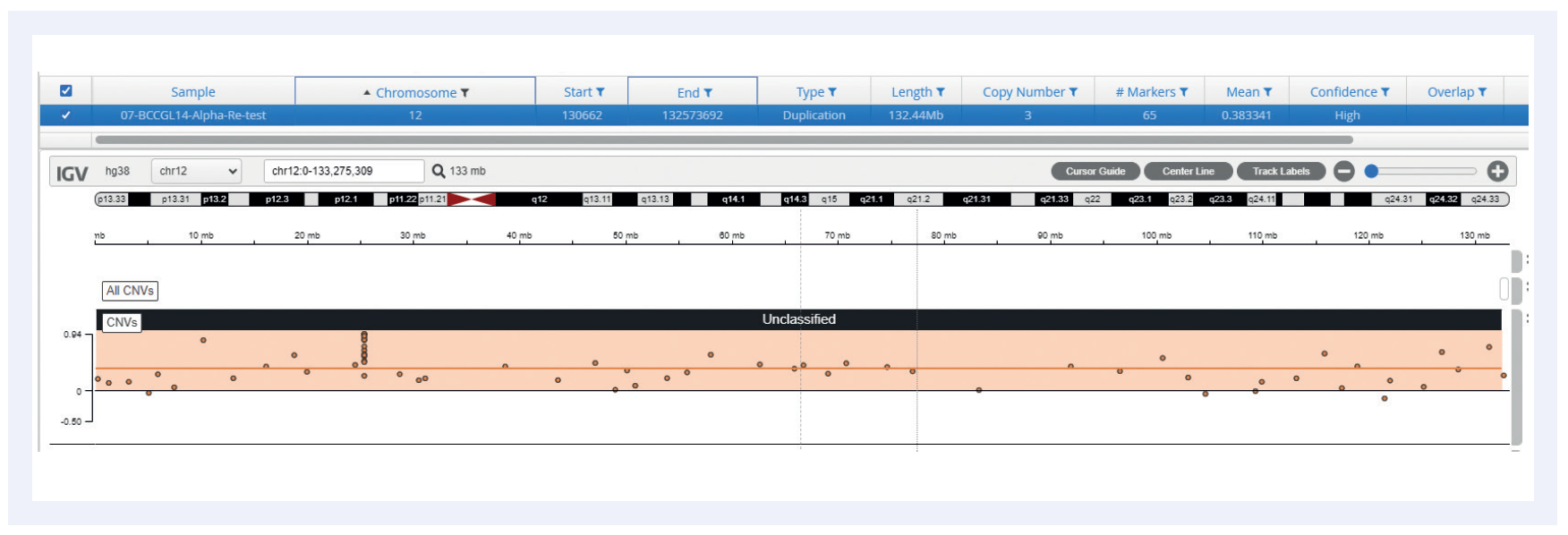This screenshot has height=535, width=1568.
Task: Click the hg38 genome label
Action: tap(117, 171)
